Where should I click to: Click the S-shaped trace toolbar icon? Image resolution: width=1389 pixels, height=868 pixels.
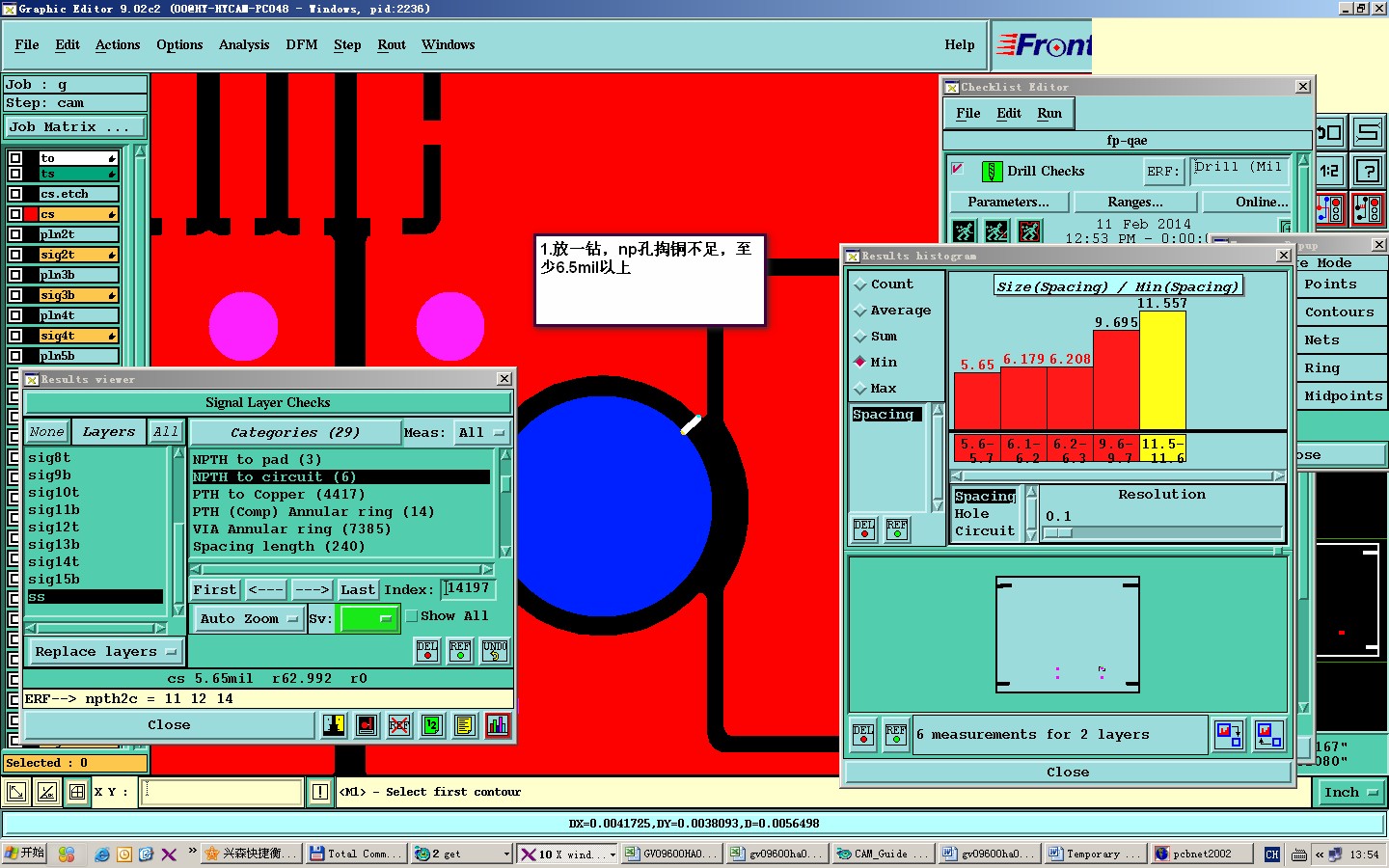point(1368,132)
